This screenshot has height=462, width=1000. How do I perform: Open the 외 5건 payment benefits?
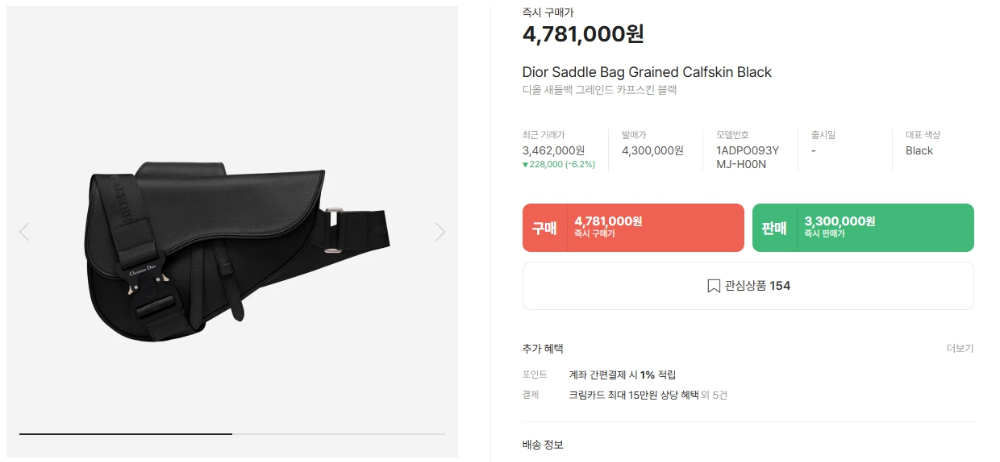714,395
